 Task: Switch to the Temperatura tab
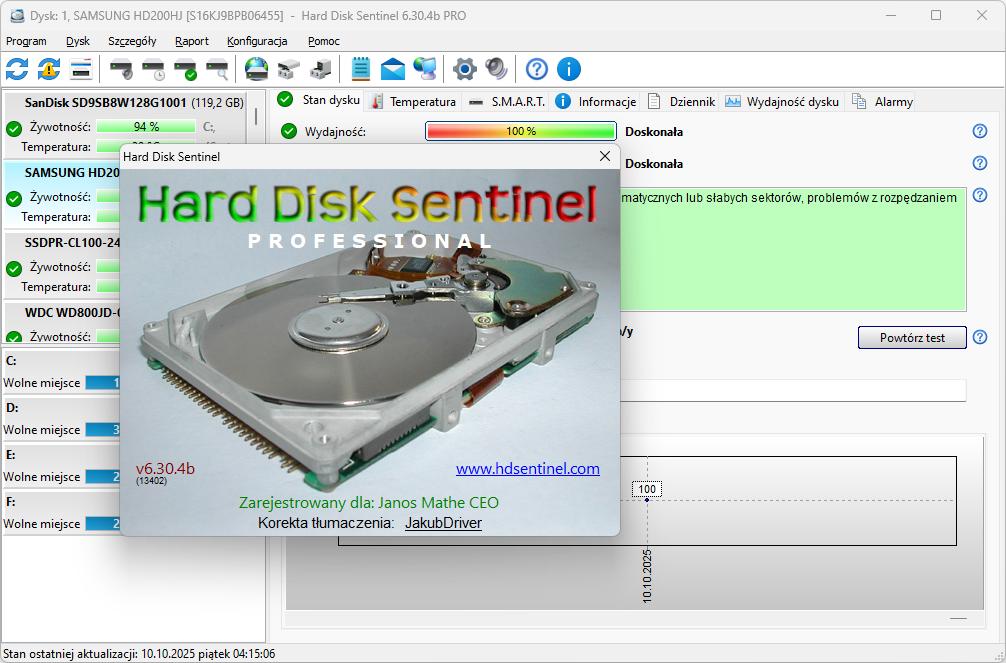point(414,101)
